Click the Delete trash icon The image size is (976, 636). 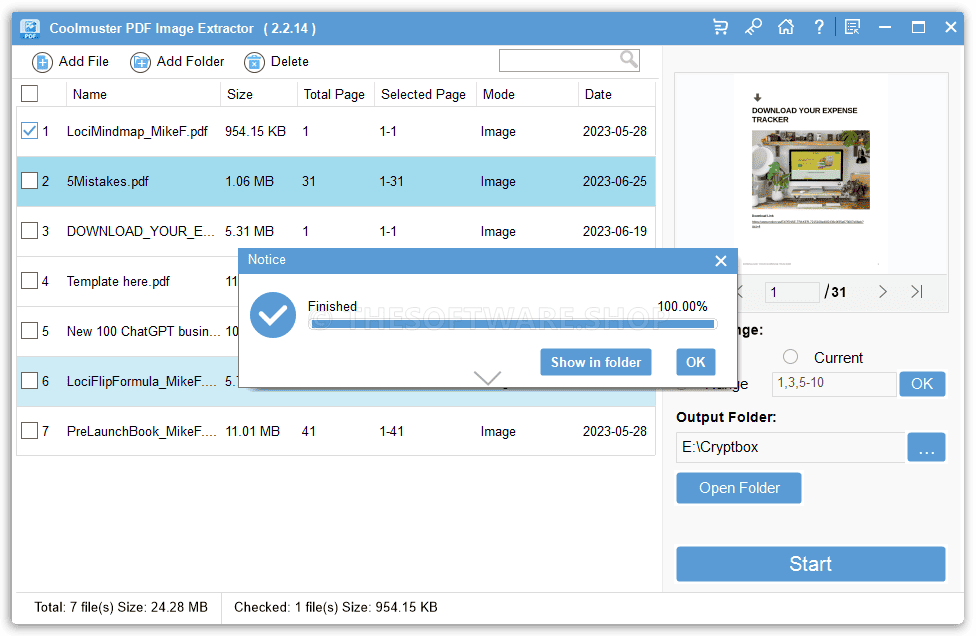(x=254, y=62)
